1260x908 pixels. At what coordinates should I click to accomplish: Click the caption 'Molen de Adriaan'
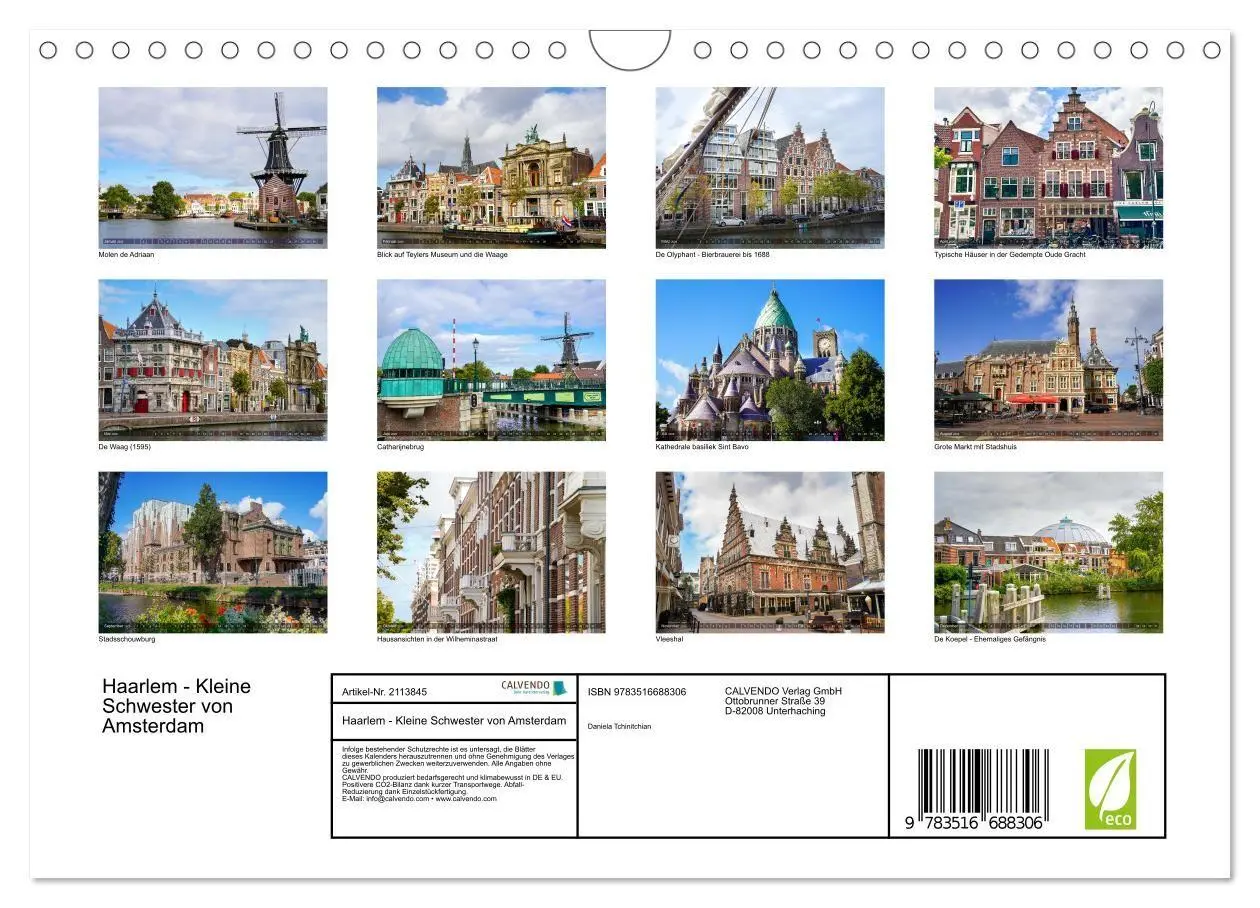click(126, 255)
